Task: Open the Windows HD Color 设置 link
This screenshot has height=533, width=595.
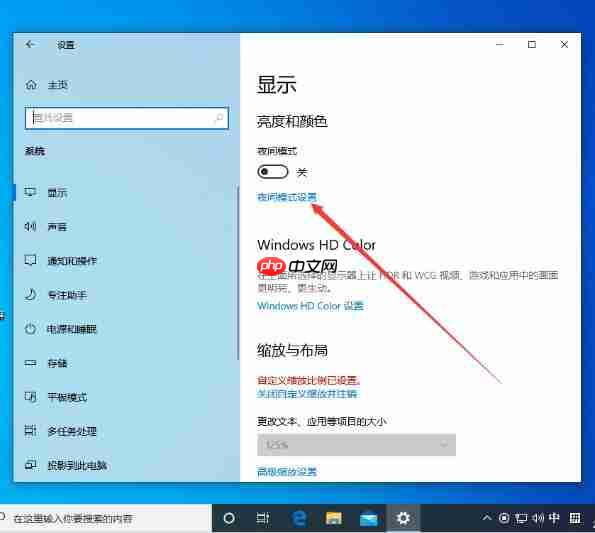Action: [x=310, y=306]
